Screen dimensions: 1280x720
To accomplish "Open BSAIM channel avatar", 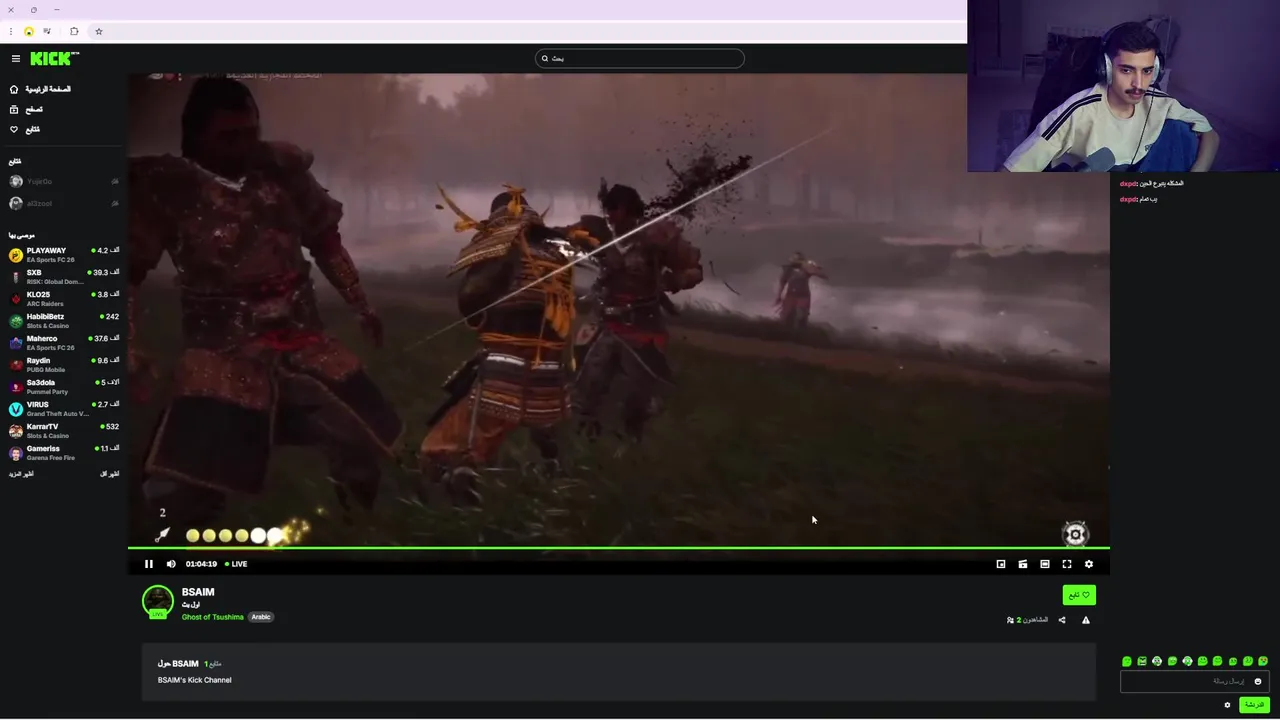I will click(x=158, y=602).
